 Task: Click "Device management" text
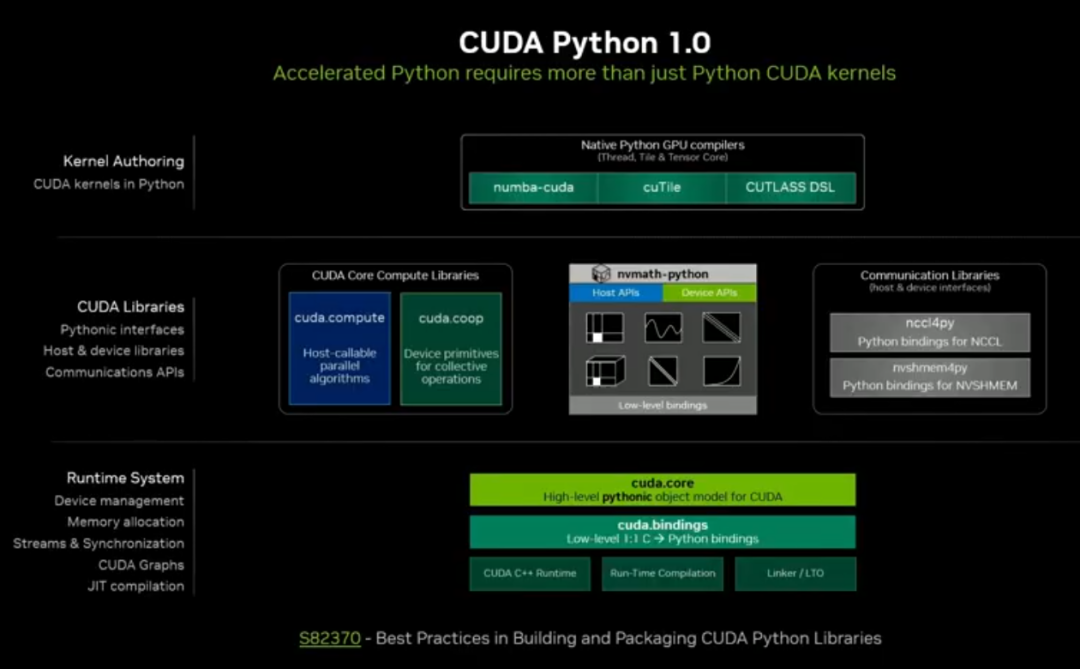pos(119,501)
